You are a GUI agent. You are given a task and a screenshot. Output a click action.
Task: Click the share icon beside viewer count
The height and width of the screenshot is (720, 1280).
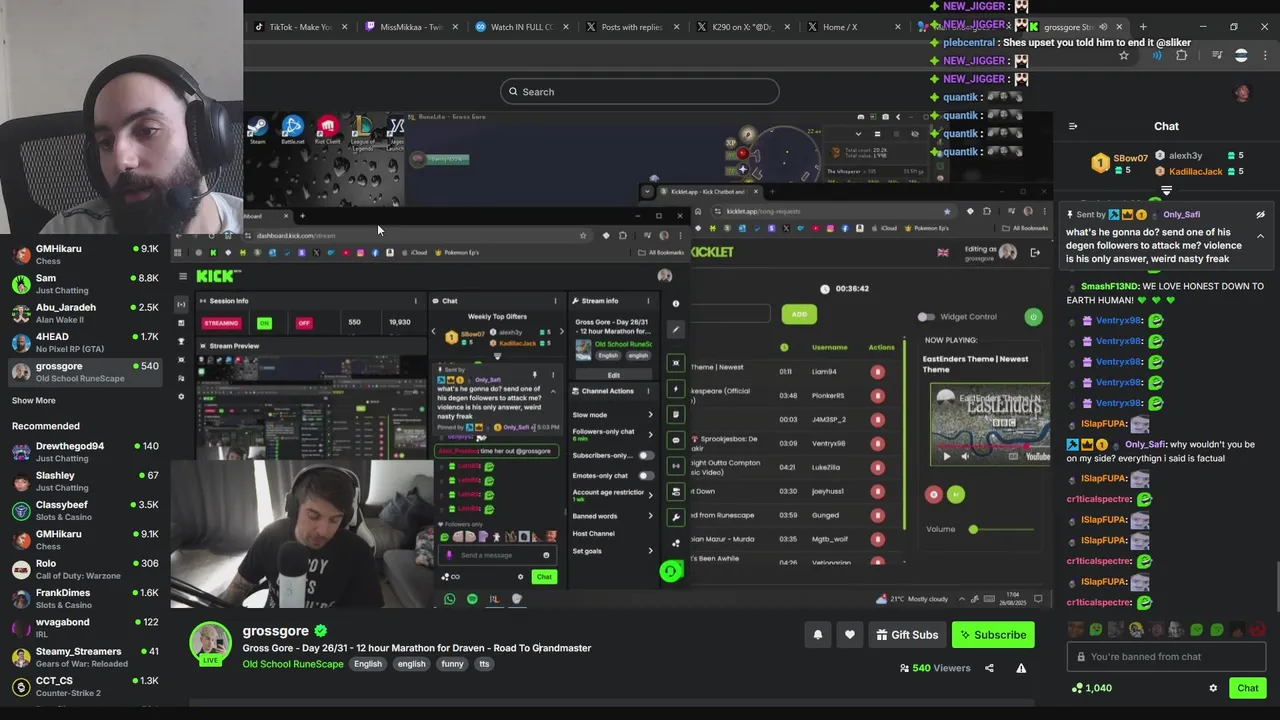coord(989,668)
